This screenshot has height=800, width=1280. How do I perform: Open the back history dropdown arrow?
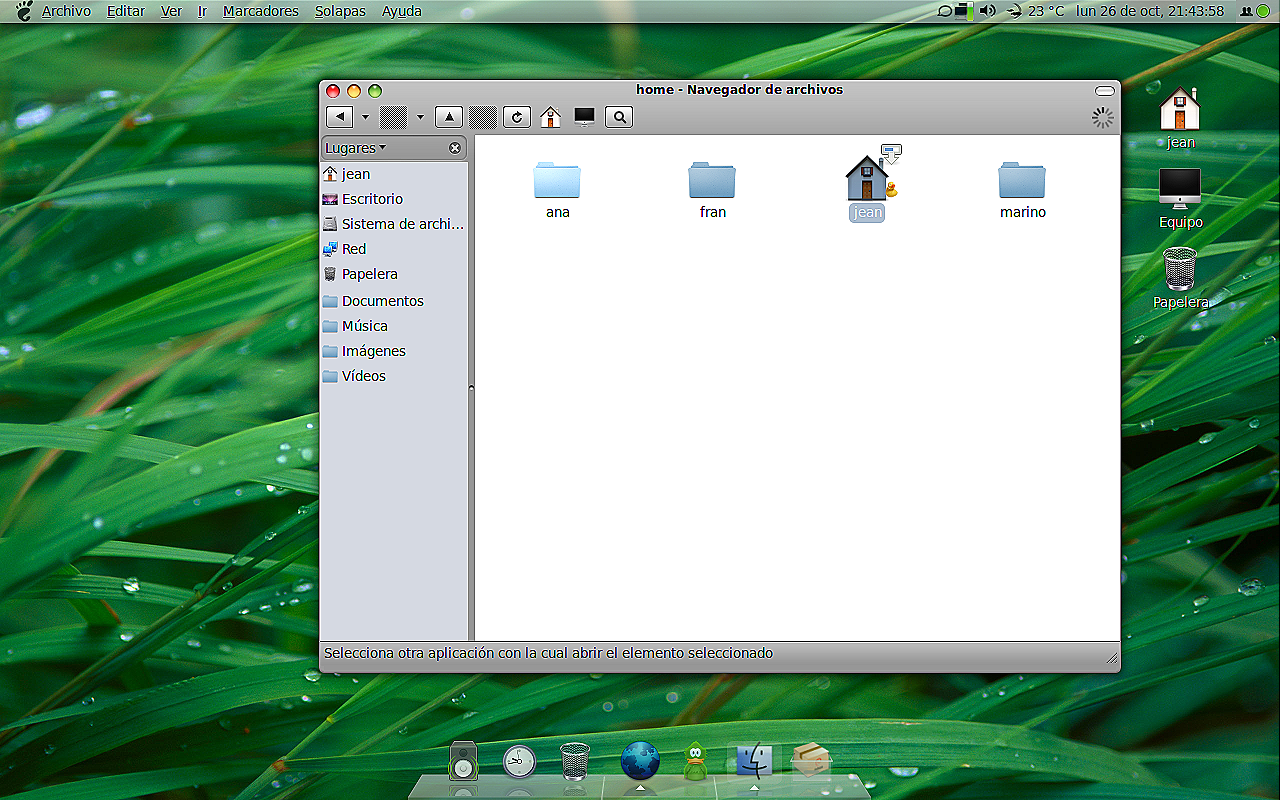[365, 117]
